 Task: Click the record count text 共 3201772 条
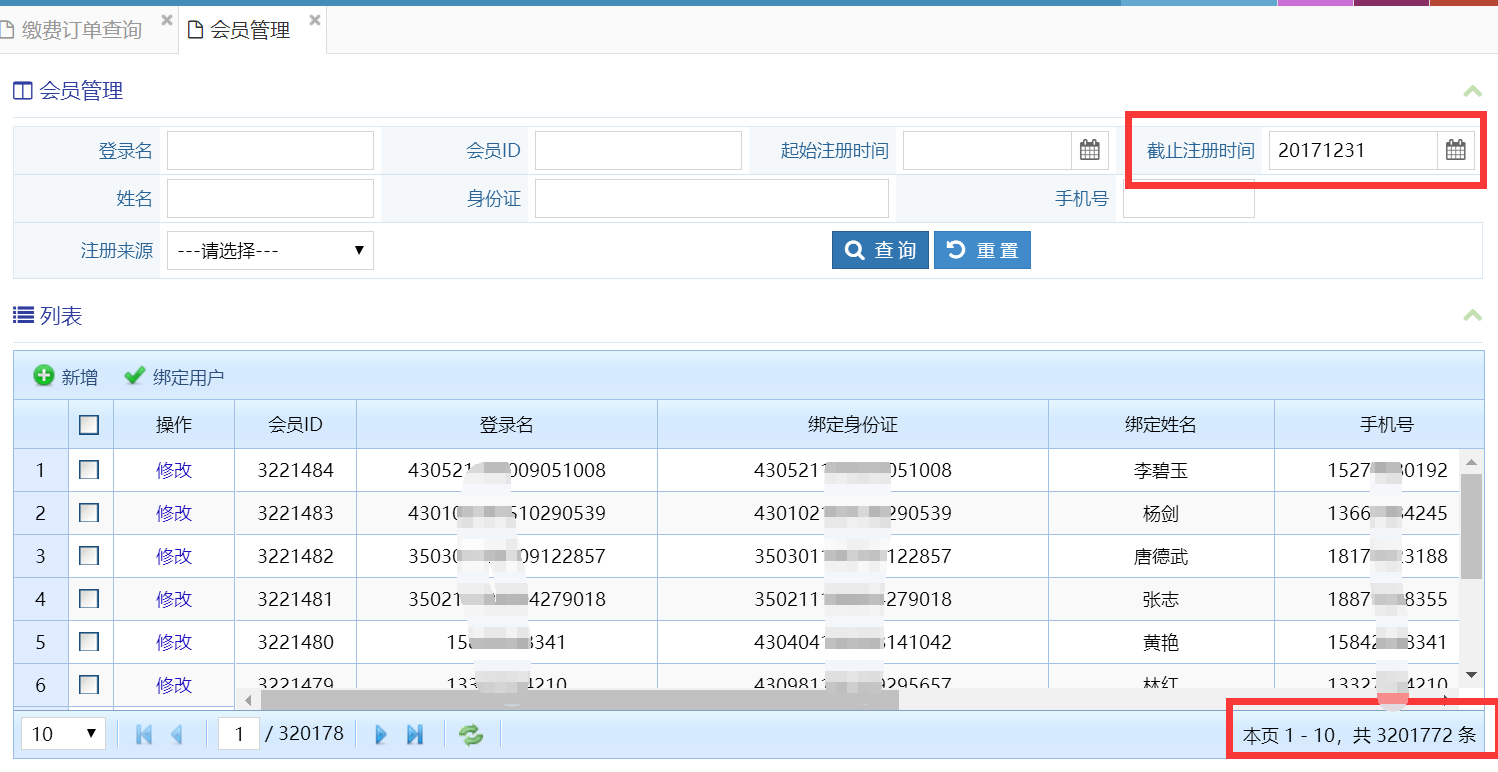(x=1415, y=735)
